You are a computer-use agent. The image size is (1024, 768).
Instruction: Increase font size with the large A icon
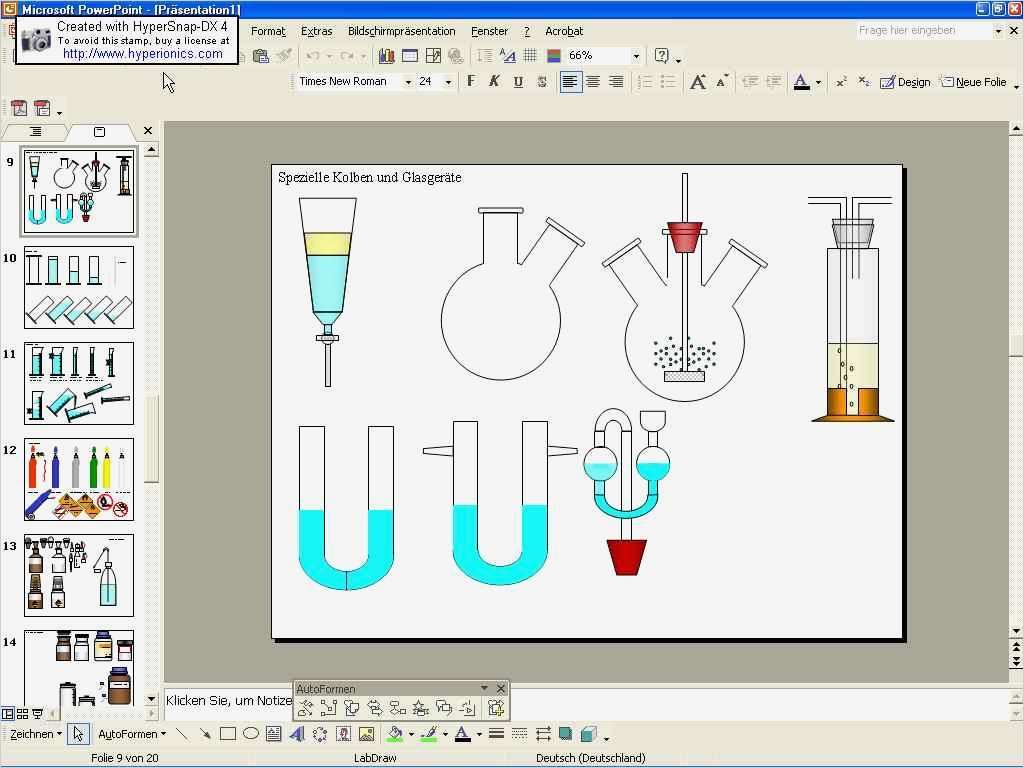698,82
